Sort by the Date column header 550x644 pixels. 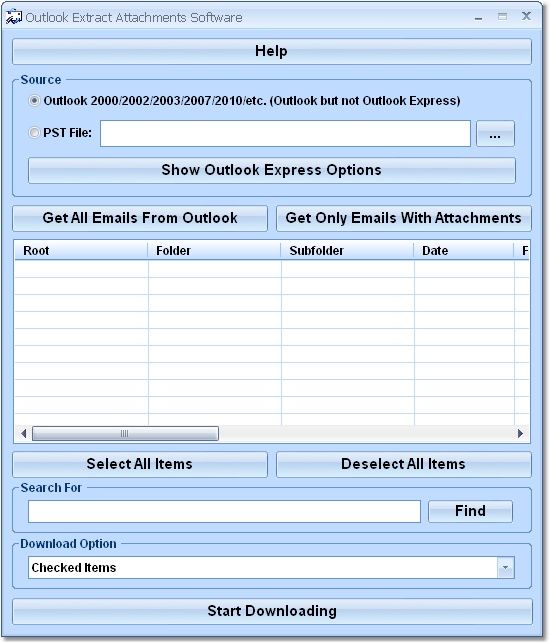click(463, 251)
